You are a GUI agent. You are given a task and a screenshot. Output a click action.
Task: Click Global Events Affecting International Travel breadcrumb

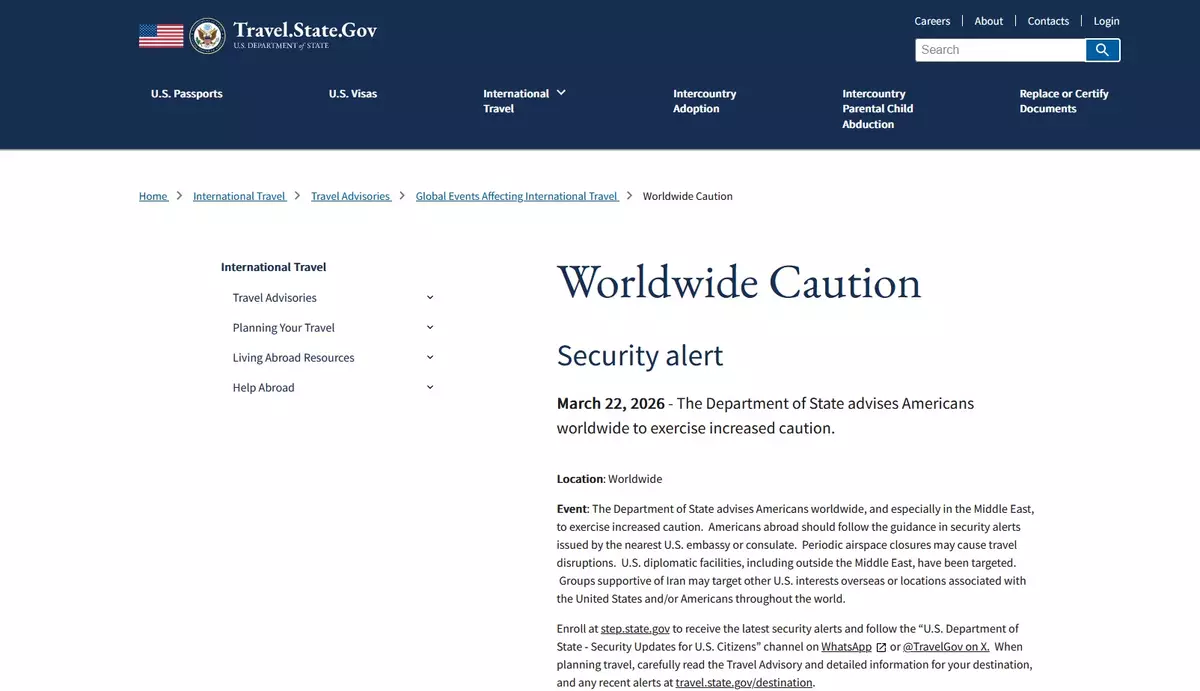[x=516, y=197]
